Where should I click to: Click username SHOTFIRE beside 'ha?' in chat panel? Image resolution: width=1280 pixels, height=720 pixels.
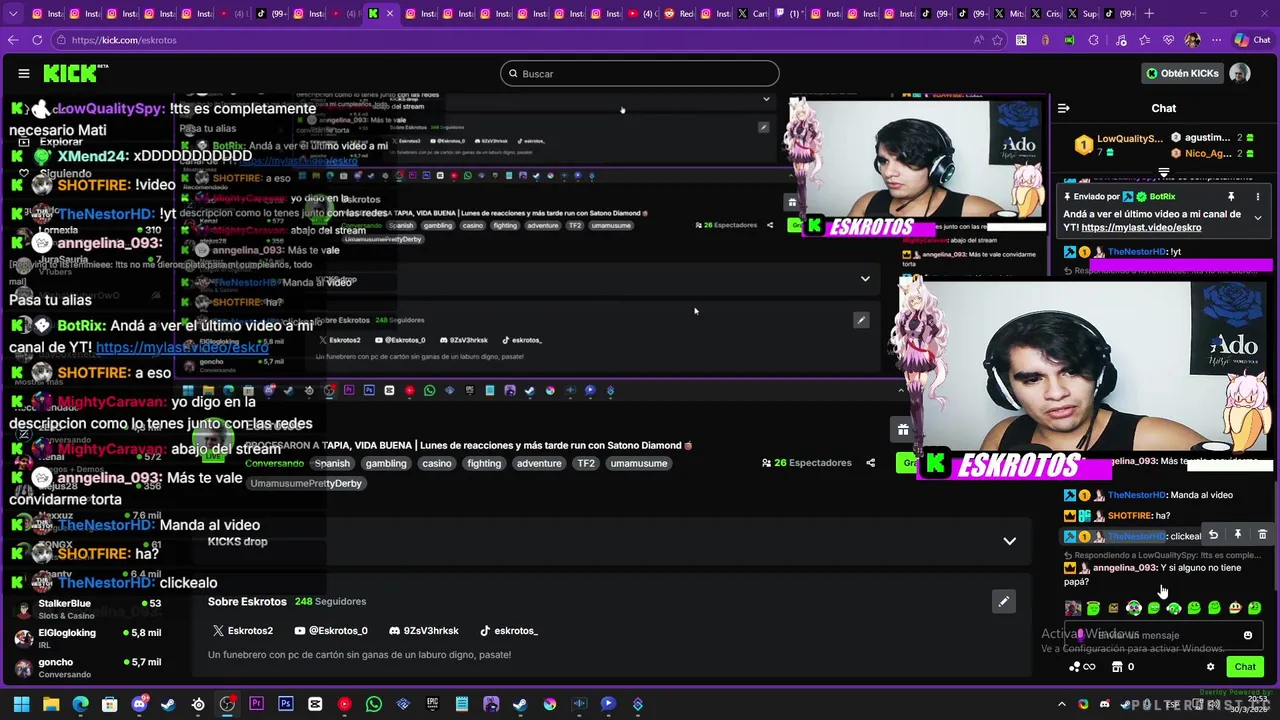click(1129, 516)
